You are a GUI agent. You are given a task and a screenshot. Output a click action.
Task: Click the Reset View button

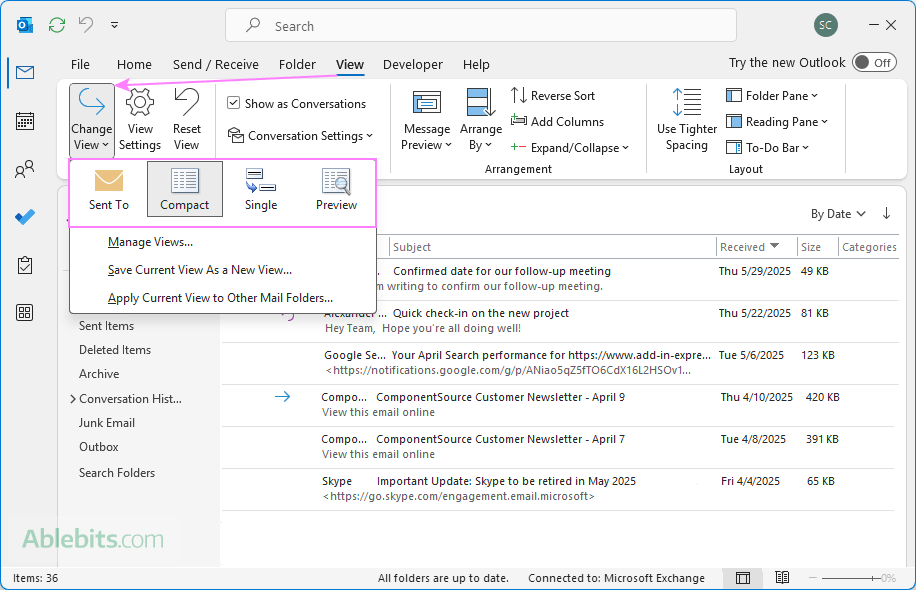coord(186,120)
